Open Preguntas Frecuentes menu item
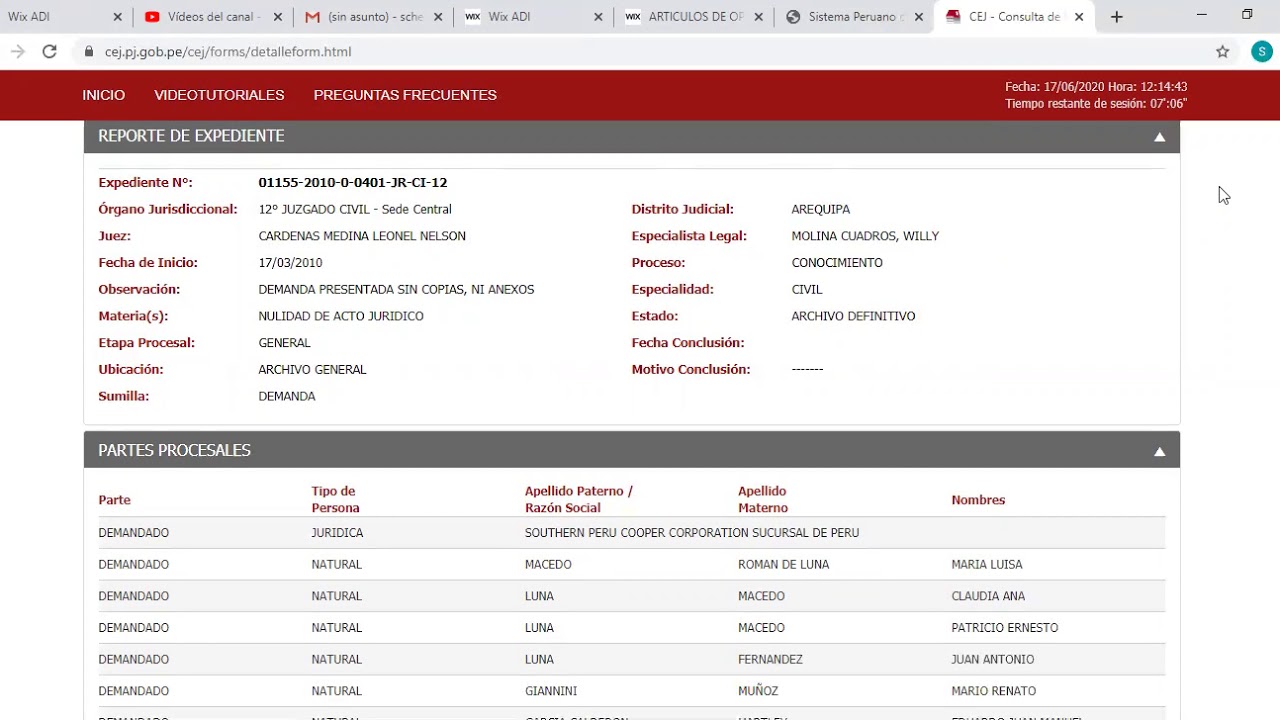Screen dimensions: 1280x720 (x=405, y=95)
